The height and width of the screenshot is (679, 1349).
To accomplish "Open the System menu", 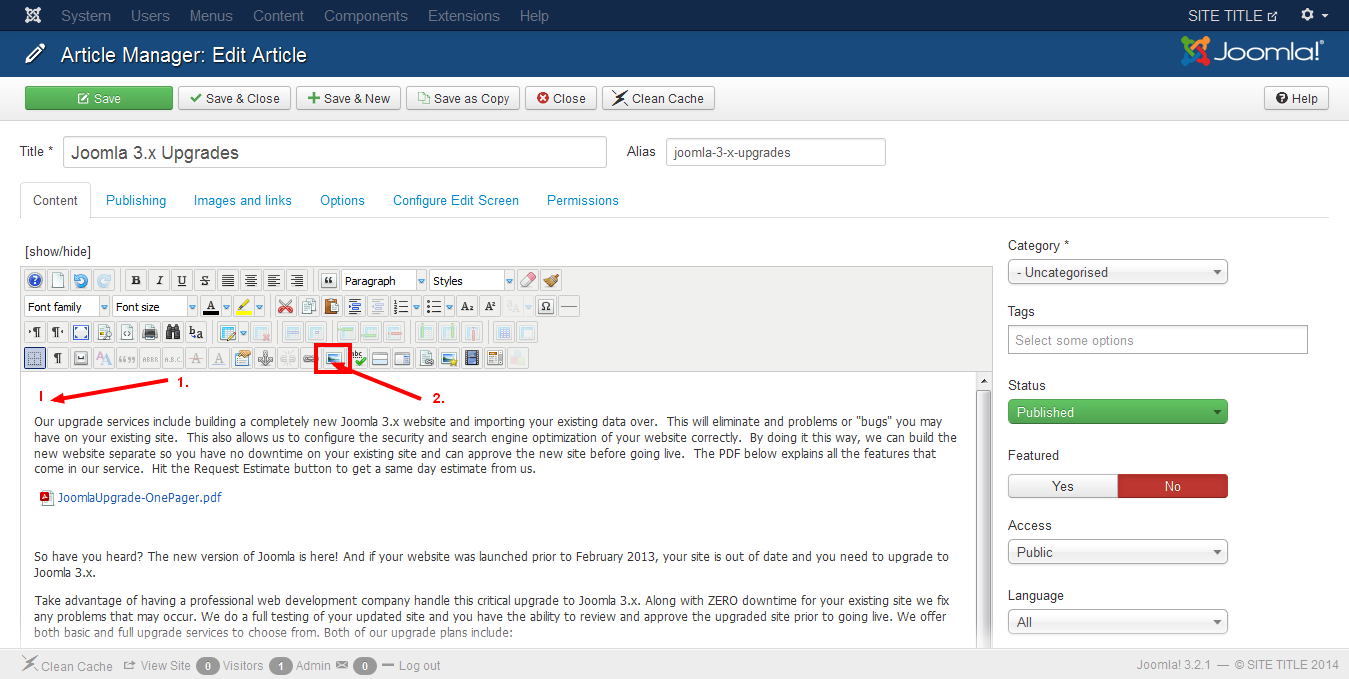I will (86, 16).
